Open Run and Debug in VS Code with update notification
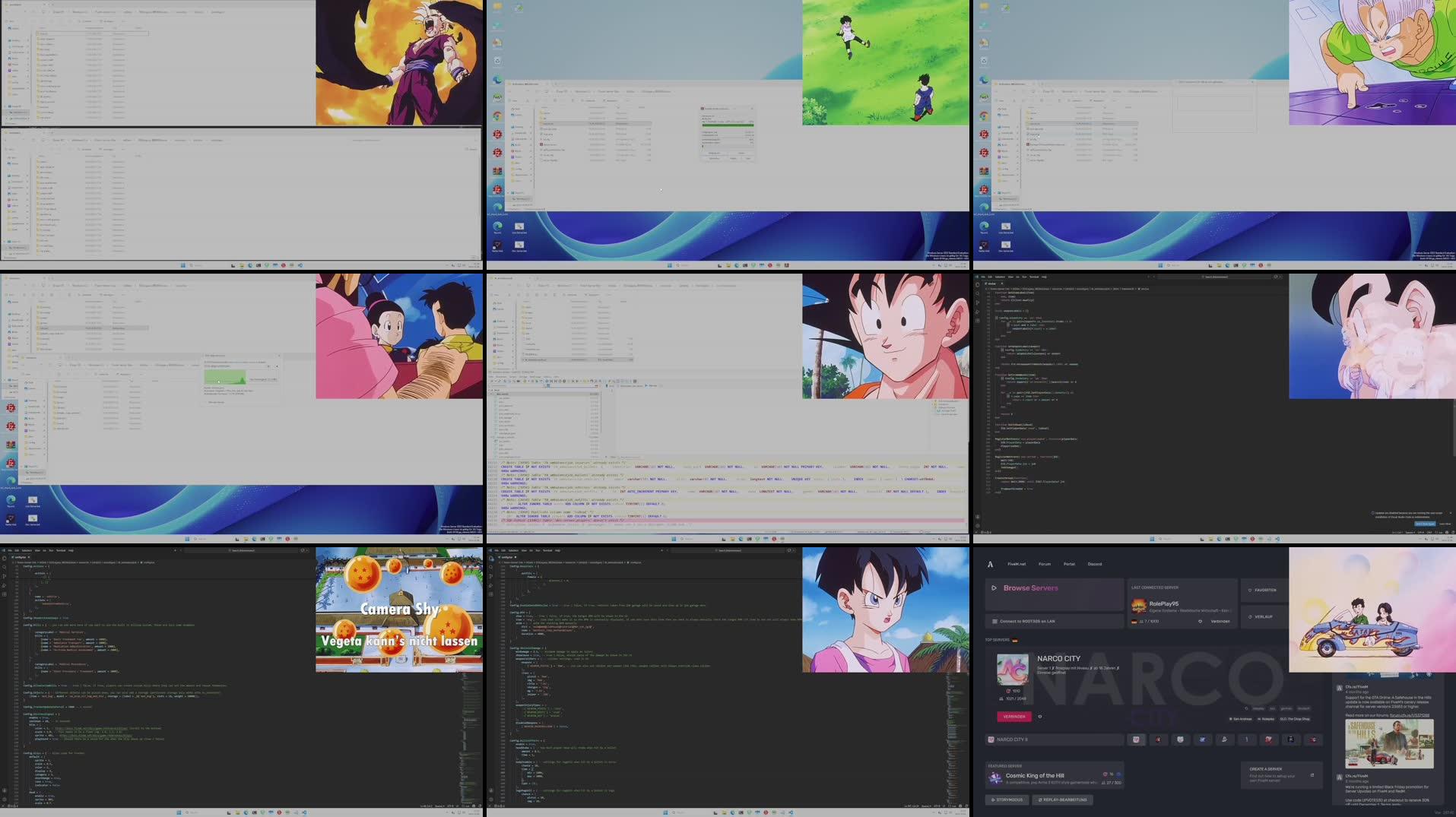Viewport: 1456px width, 817px height. pos(977,312)
